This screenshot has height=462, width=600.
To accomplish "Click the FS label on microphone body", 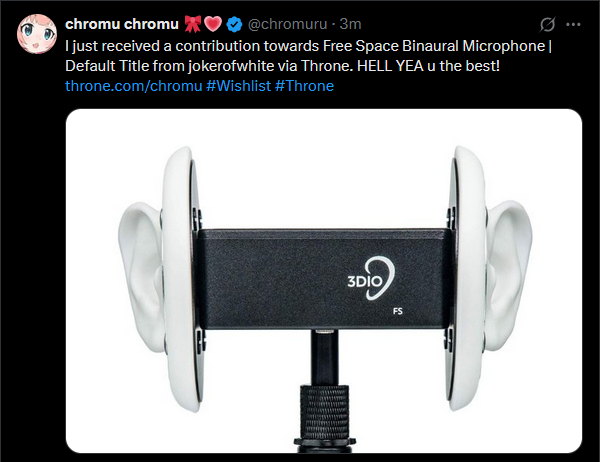I will pyautogui.click(x=398, y=311).
